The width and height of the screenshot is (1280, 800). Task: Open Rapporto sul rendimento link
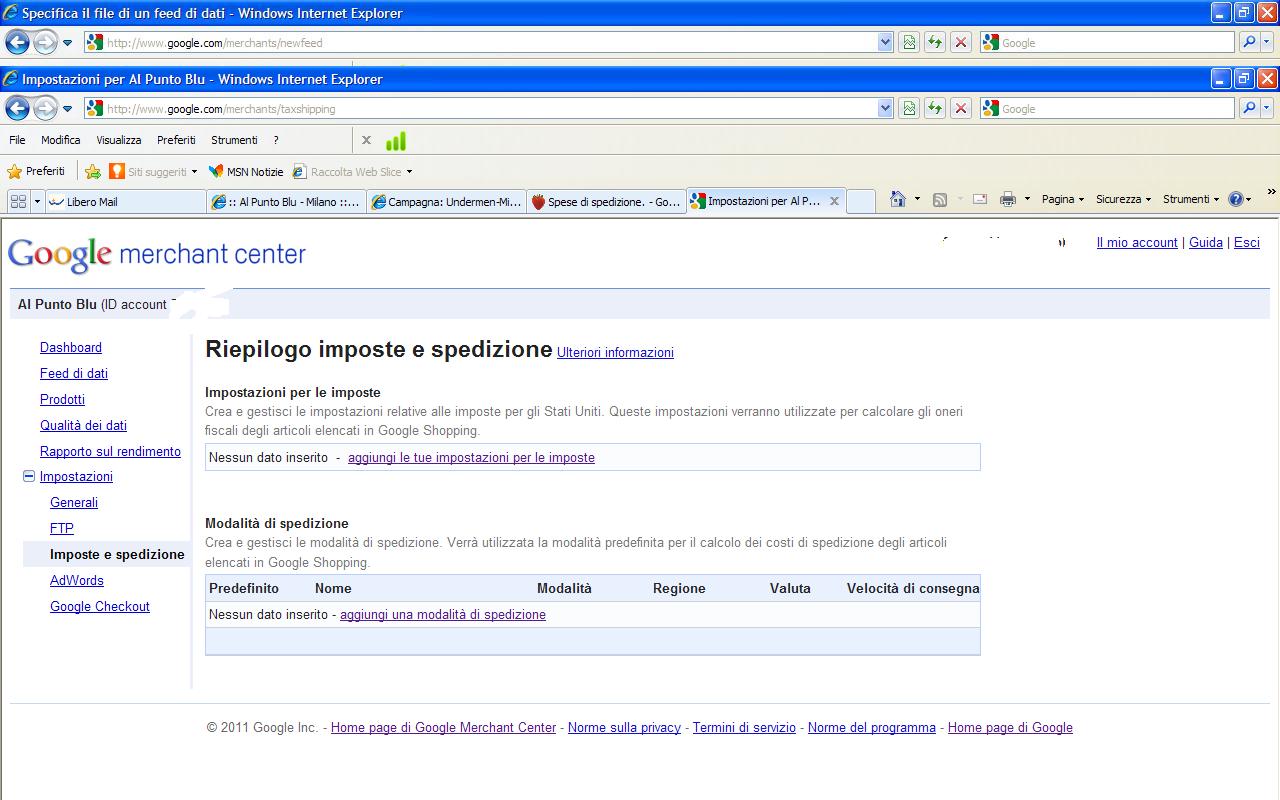110,451
